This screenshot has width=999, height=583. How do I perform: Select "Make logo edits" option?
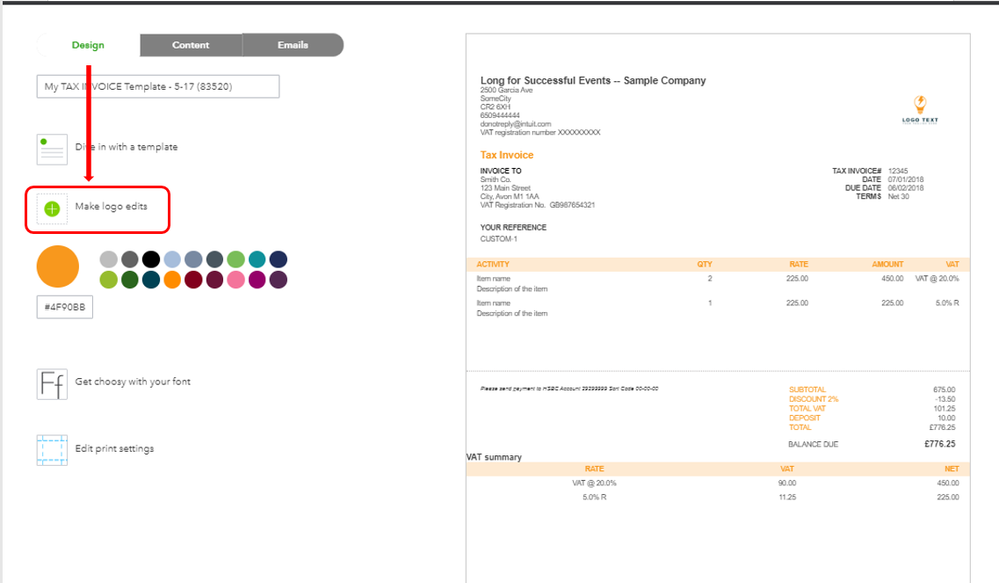111,207
